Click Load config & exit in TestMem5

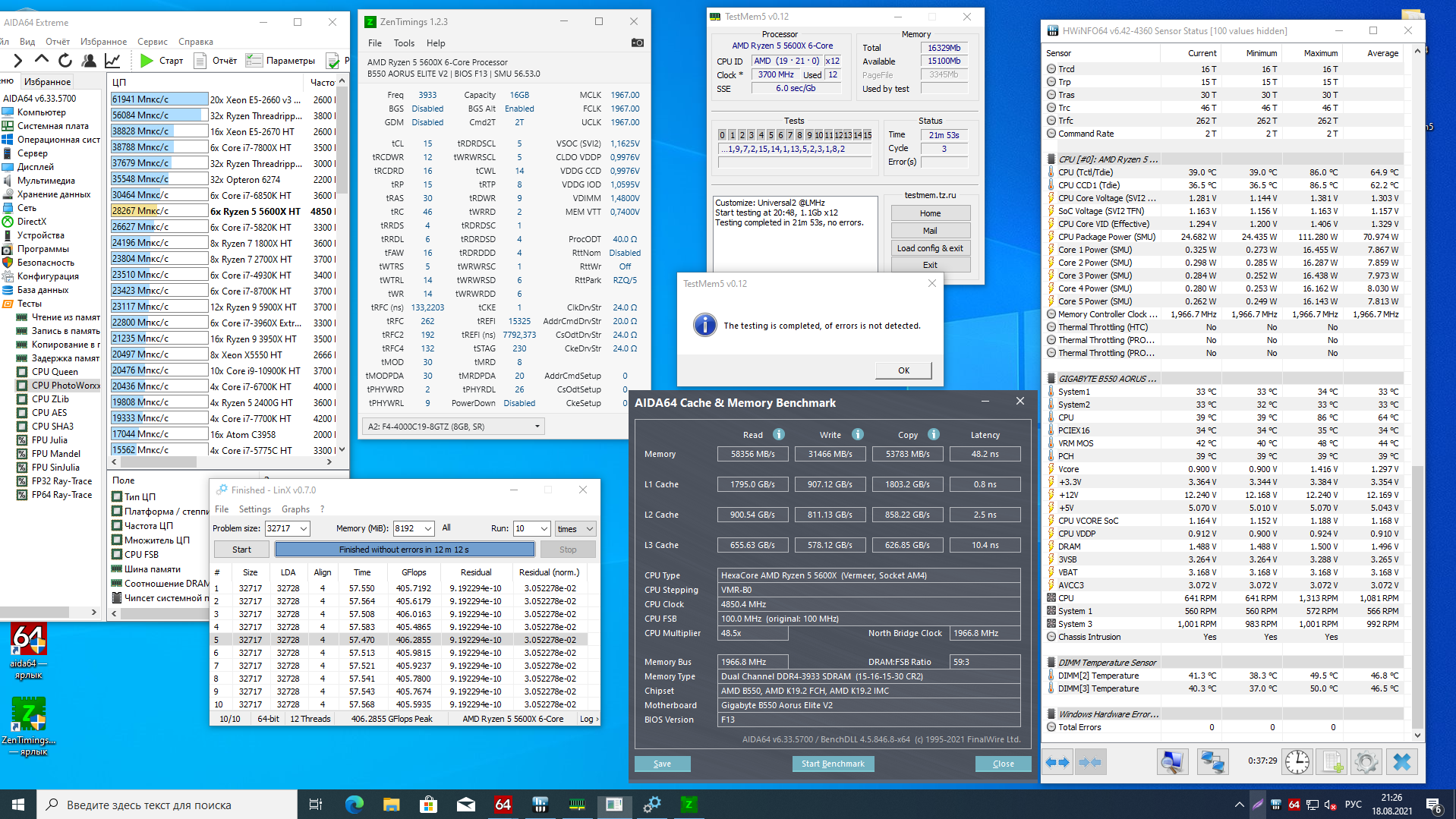pyautogui.click(x=930, y=248)
